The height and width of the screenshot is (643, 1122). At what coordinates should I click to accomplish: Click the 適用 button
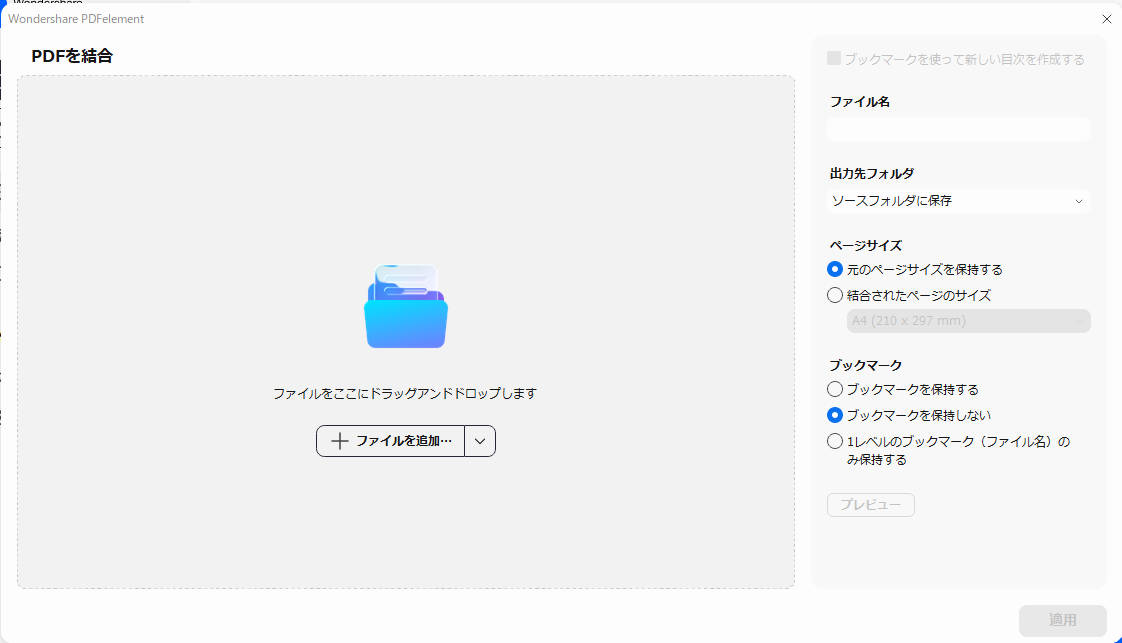pos(1063,620)
